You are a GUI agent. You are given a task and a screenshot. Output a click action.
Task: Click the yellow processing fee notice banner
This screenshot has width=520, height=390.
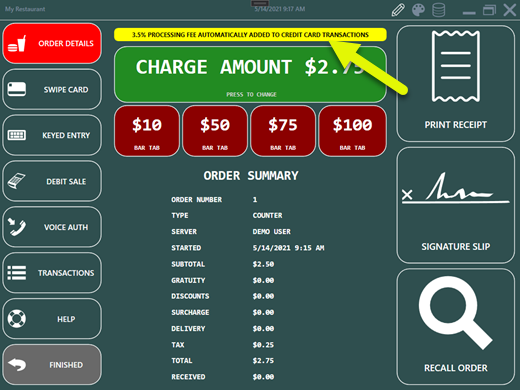(x=250, y=35)
